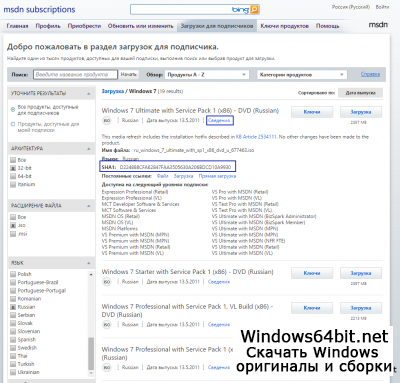Click the ISO icon under Professional VL Build
Image resolution: width=400 pixels, height=383 pixels.
click(107, 324)
